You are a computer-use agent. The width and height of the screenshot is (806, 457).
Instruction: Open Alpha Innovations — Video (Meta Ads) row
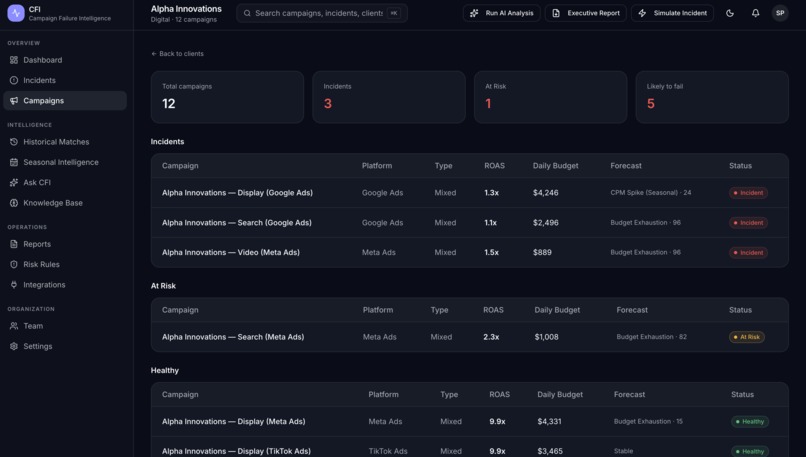(x=470, y=252)
